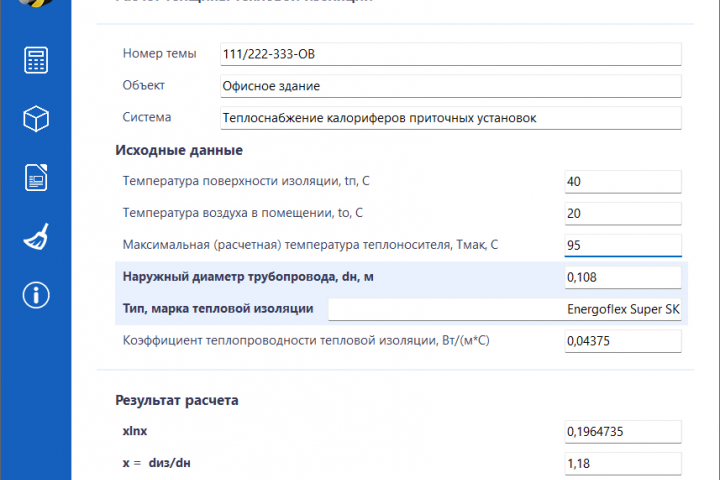Screen dimensions: 720x480
Task: Click the room air temperature field 20
Action: coord(623,213)
